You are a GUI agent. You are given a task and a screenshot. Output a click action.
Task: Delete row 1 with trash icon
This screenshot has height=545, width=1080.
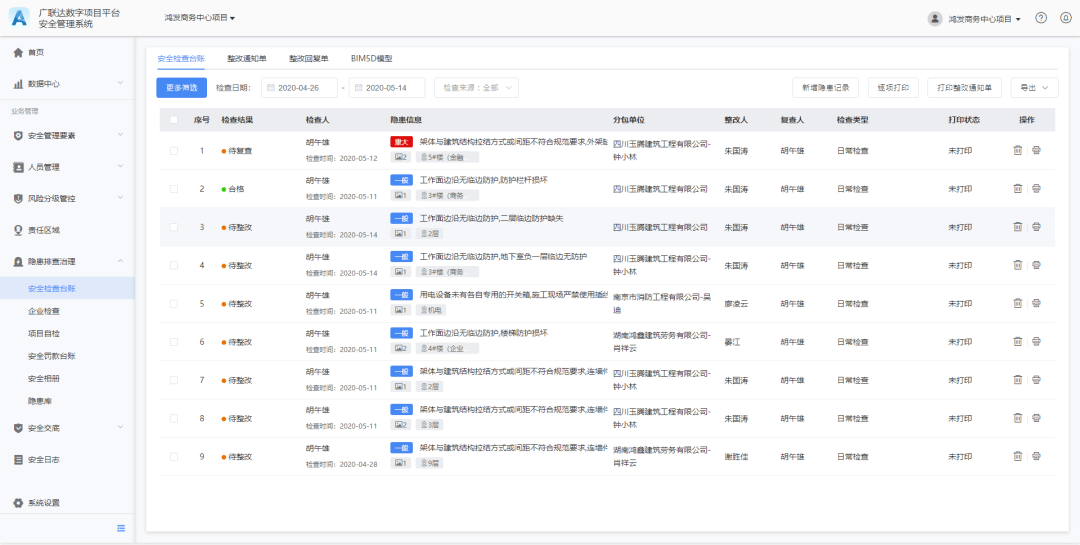pyautogui.click(x=1017, y=150)
